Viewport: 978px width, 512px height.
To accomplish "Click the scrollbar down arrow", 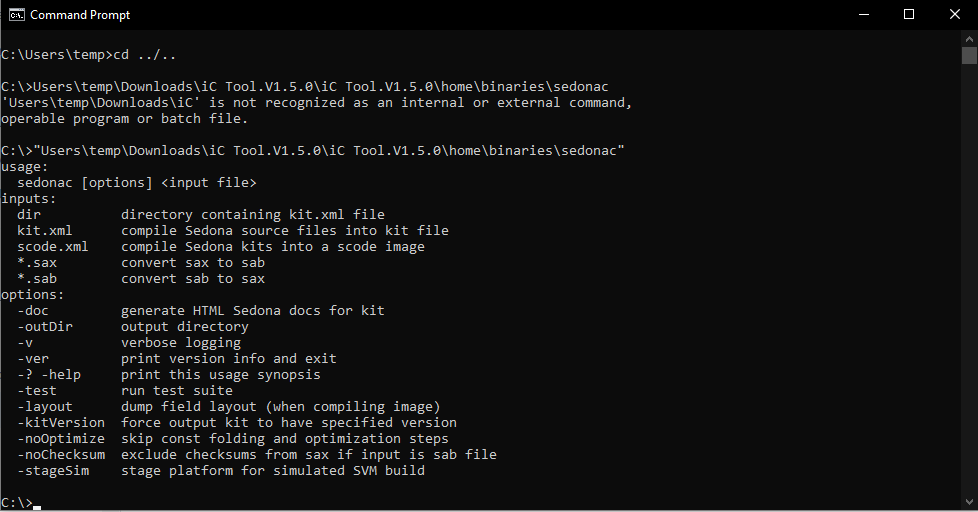I will pyautogui.click(x=968, y=502).
